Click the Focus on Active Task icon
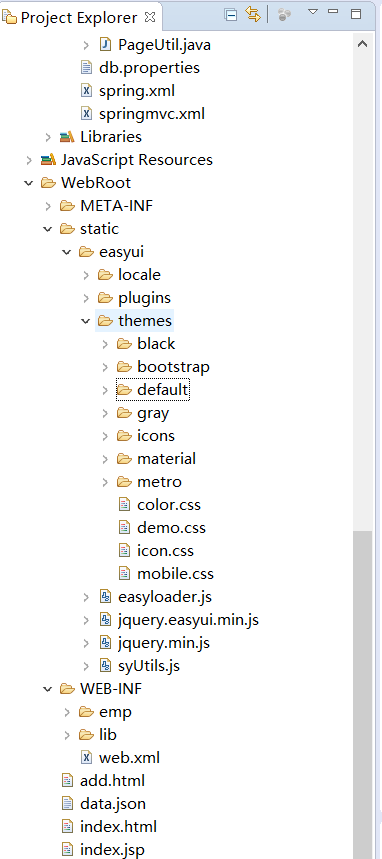Image resolution: width=382 pixels, height=859 pixels. pyautogui.click(x=284, y=15)
